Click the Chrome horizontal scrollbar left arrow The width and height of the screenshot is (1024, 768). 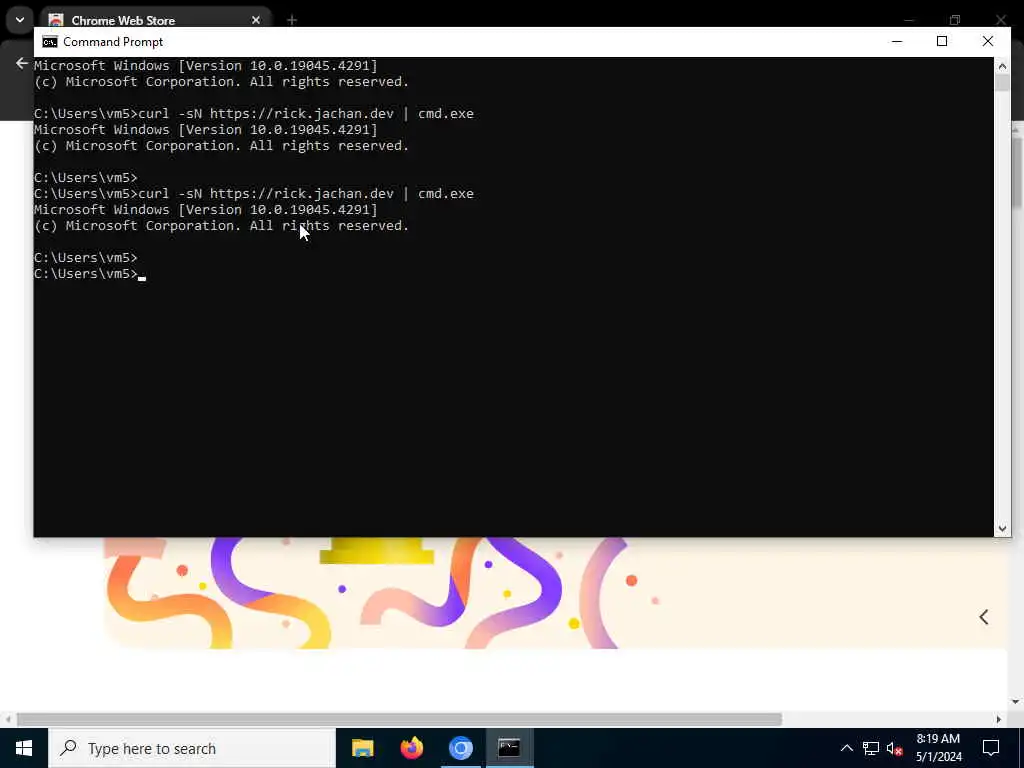coord(8,719)
